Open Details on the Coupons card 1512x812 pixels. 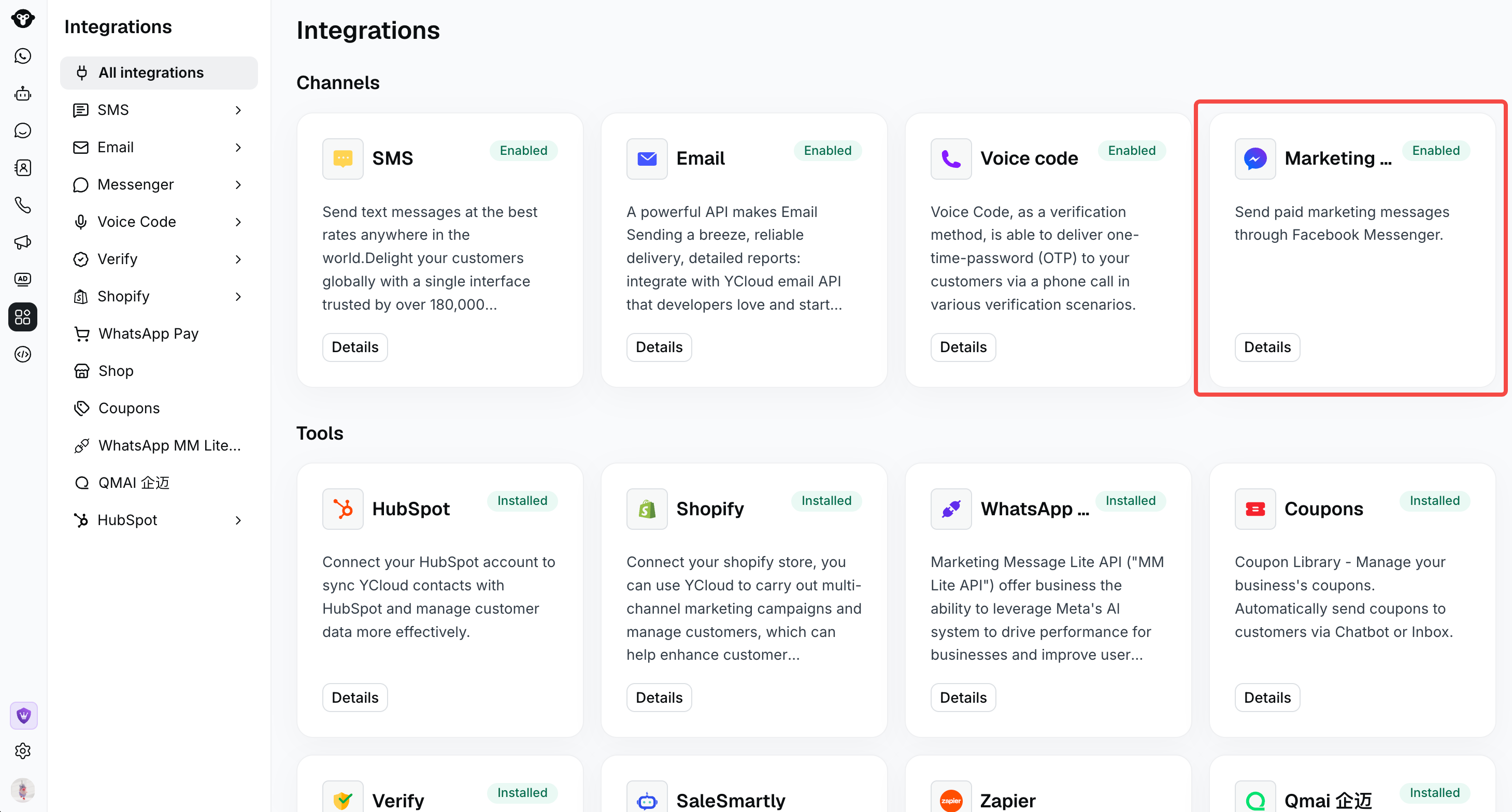pos(1267,697)
